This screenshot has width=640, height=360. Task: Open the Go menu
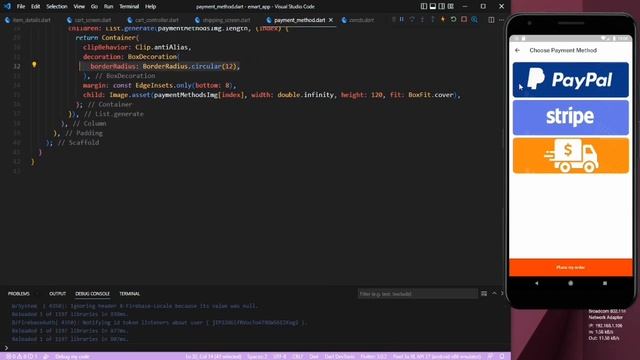pyautogui.click(x=94, y=7)
